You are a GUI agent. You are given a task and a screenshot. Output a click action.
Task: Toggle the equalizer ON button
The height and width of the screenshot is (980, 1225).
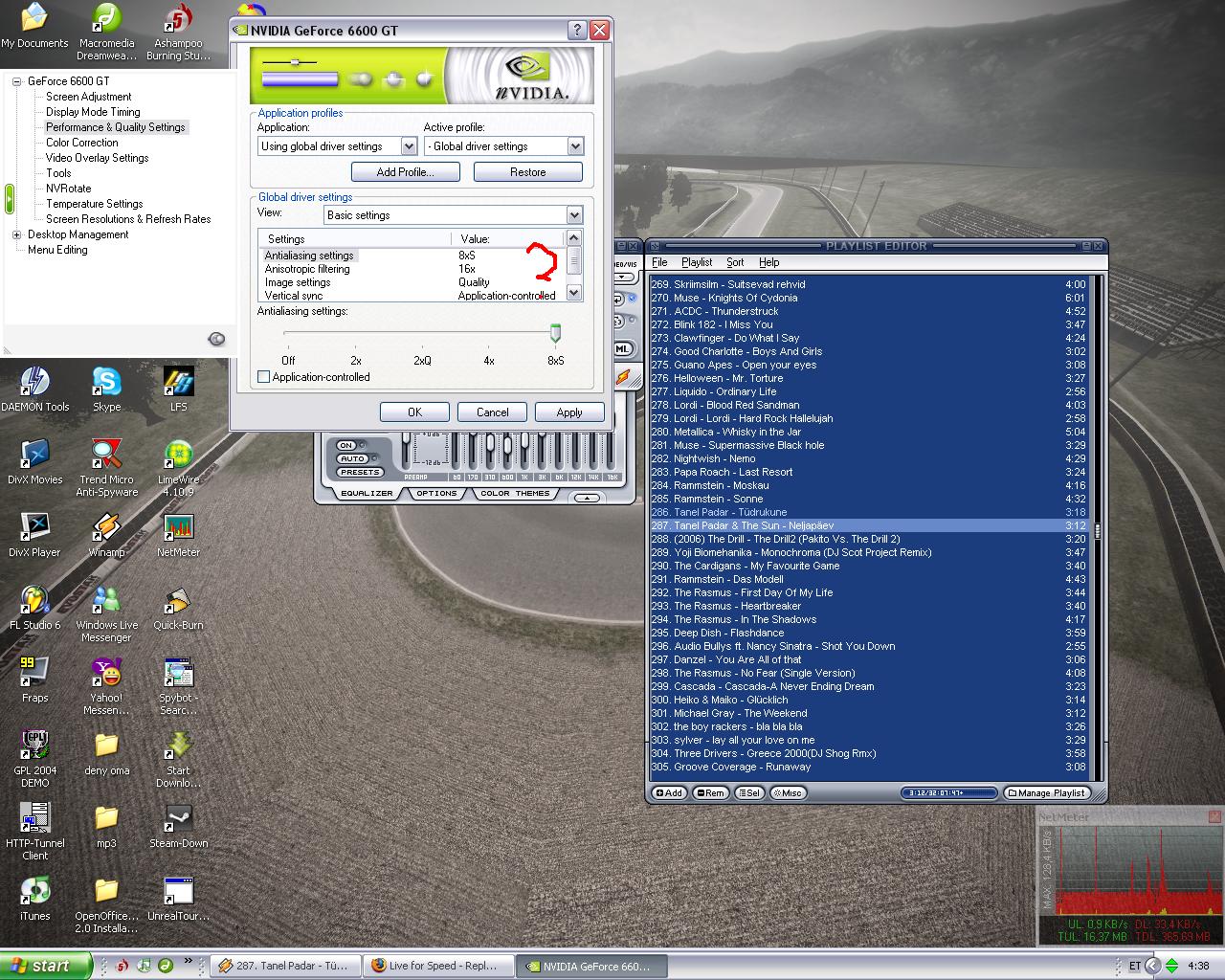point(346,446)
